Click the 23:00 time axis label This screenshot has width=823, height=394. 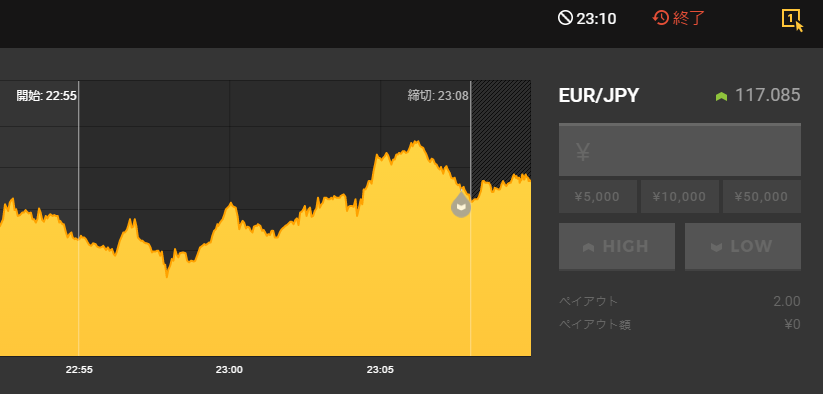(229, 369)
